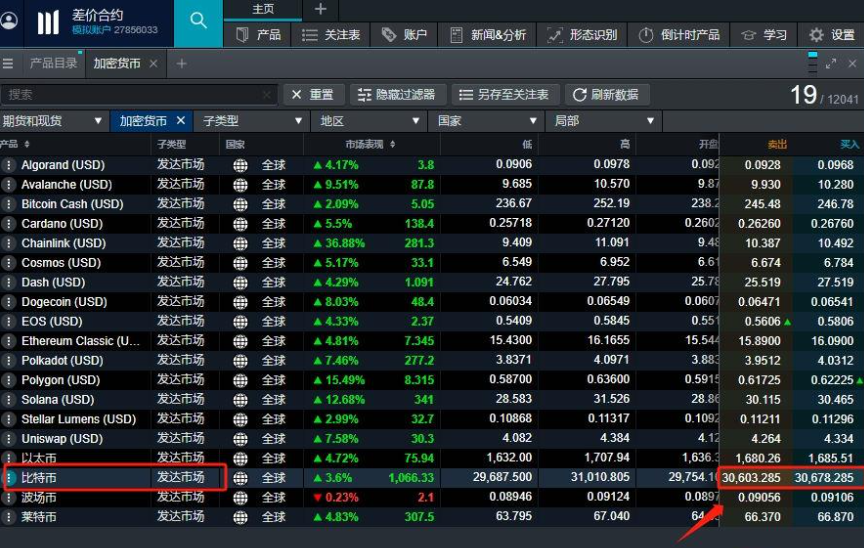
Task: Remove the 加密货币 filter
Action: 181,120
